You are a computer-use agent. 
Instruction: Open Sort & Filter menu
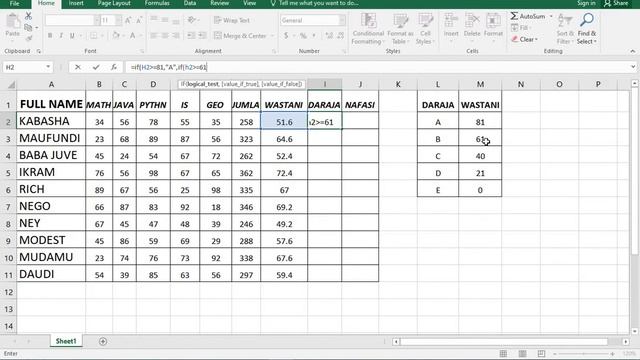pos(565,29)
